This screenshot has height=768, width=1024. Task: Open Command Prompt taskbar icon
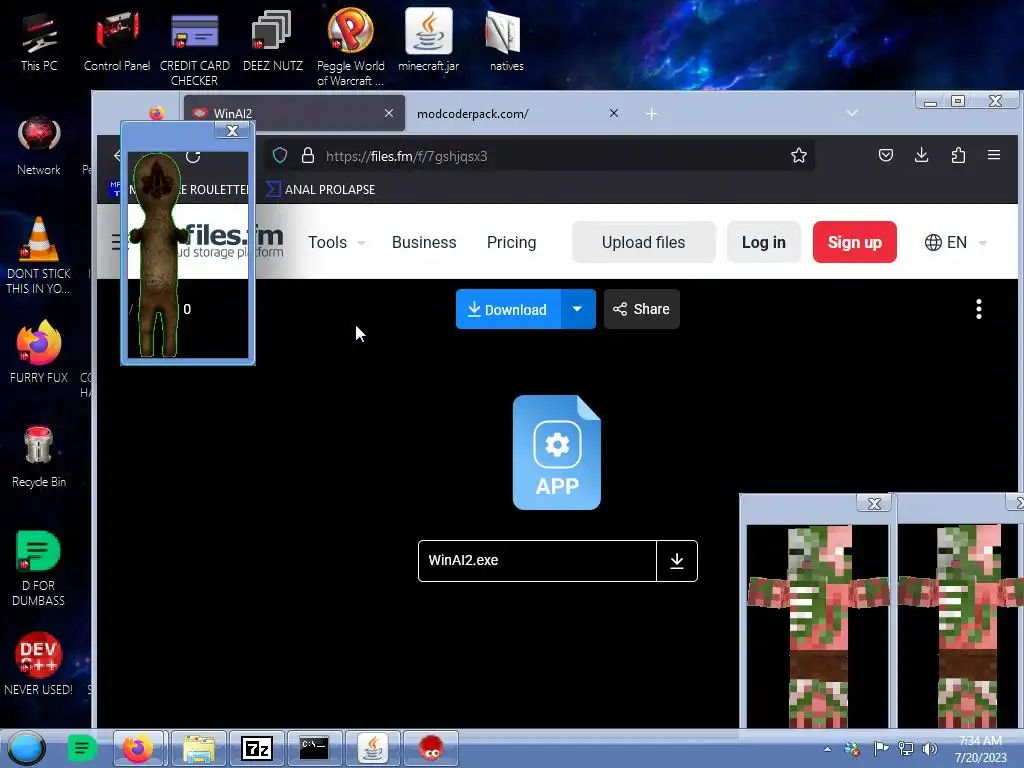(314, 748)
